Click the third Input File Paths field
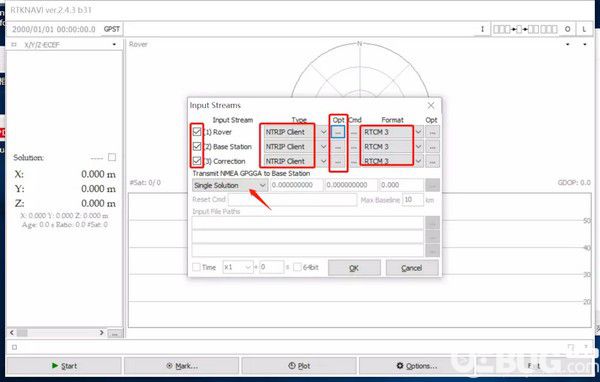Image resolution: width=600 pixels, height=382 pixels. 308,250
